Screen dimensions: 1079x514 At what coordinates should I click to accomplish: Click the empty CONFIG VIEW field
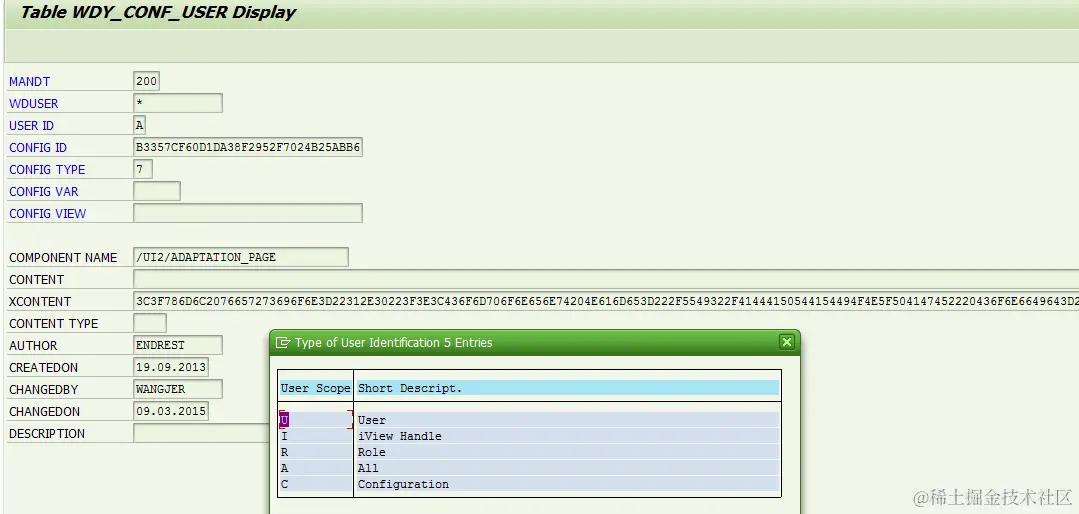(x=248, y=213)
